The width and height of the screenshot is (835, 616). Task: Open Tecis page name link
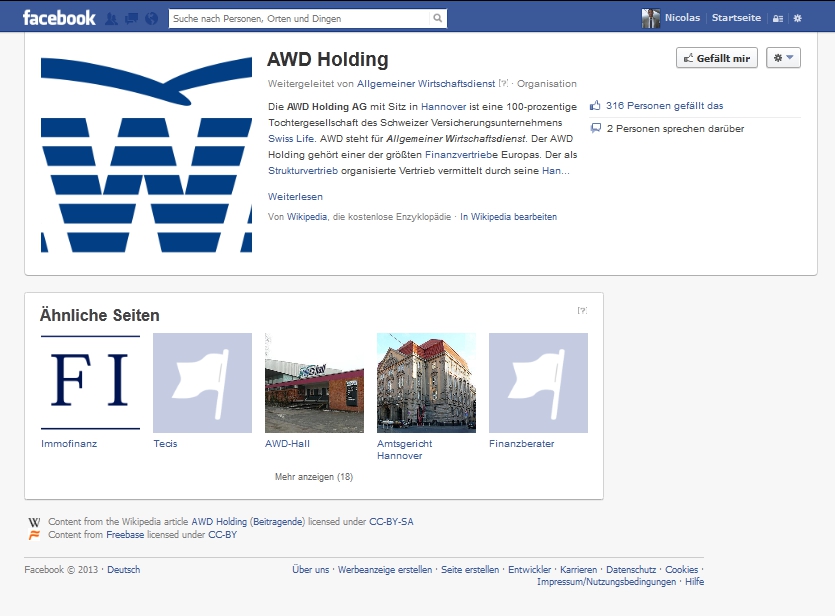coord(165,443)
